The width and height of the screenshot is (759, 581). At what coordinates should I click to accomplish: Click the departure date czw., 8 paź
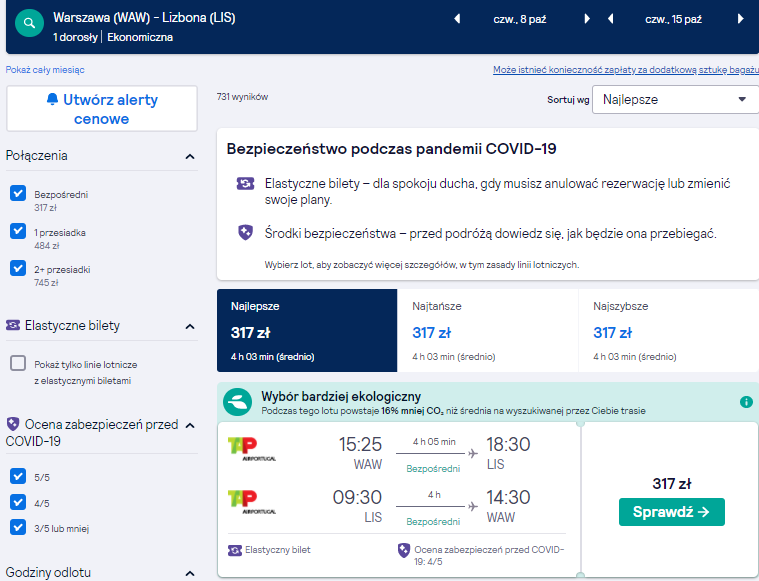(x=519, y=19)
